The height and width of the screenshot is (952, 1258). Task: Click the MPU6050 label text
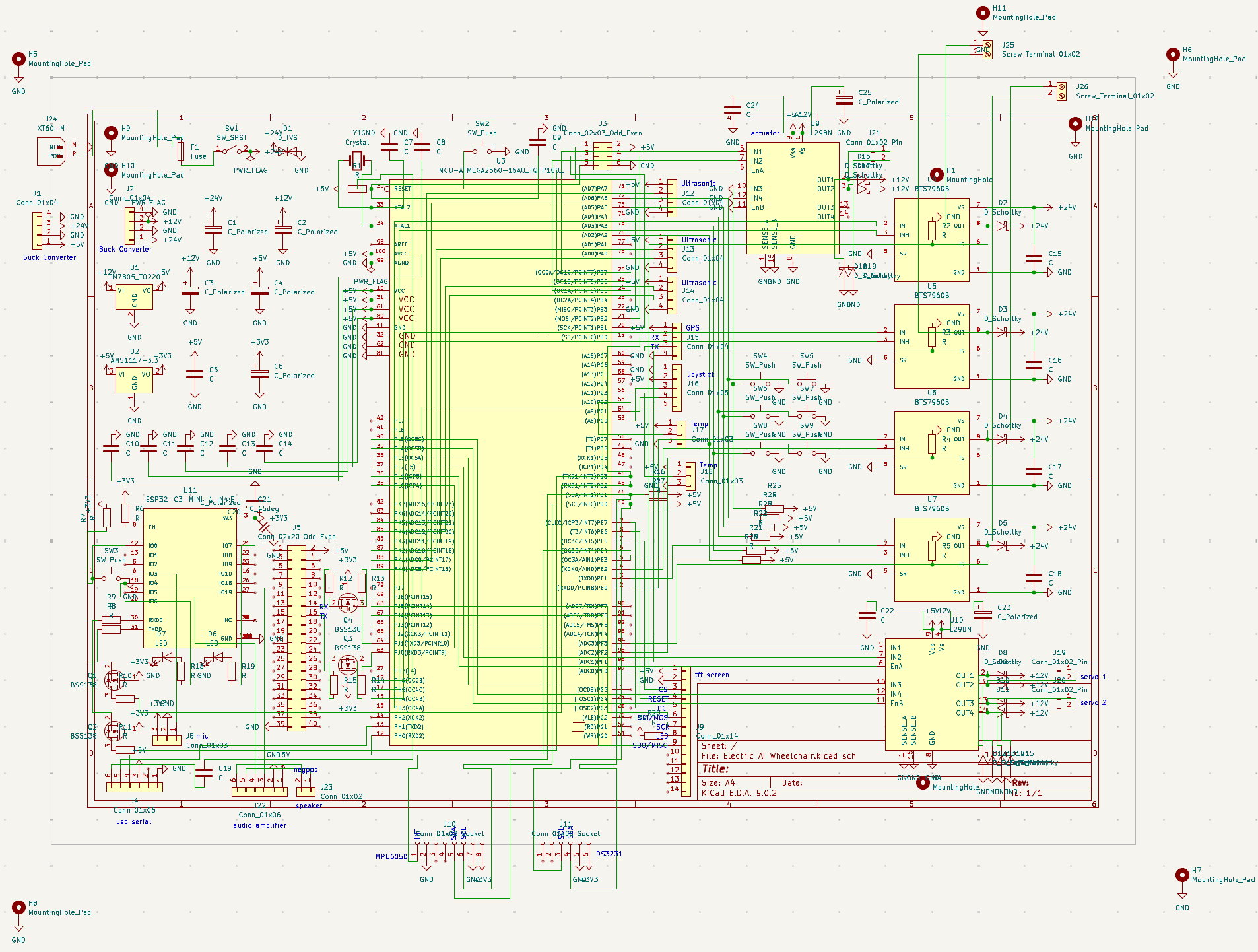pos(391,856)
